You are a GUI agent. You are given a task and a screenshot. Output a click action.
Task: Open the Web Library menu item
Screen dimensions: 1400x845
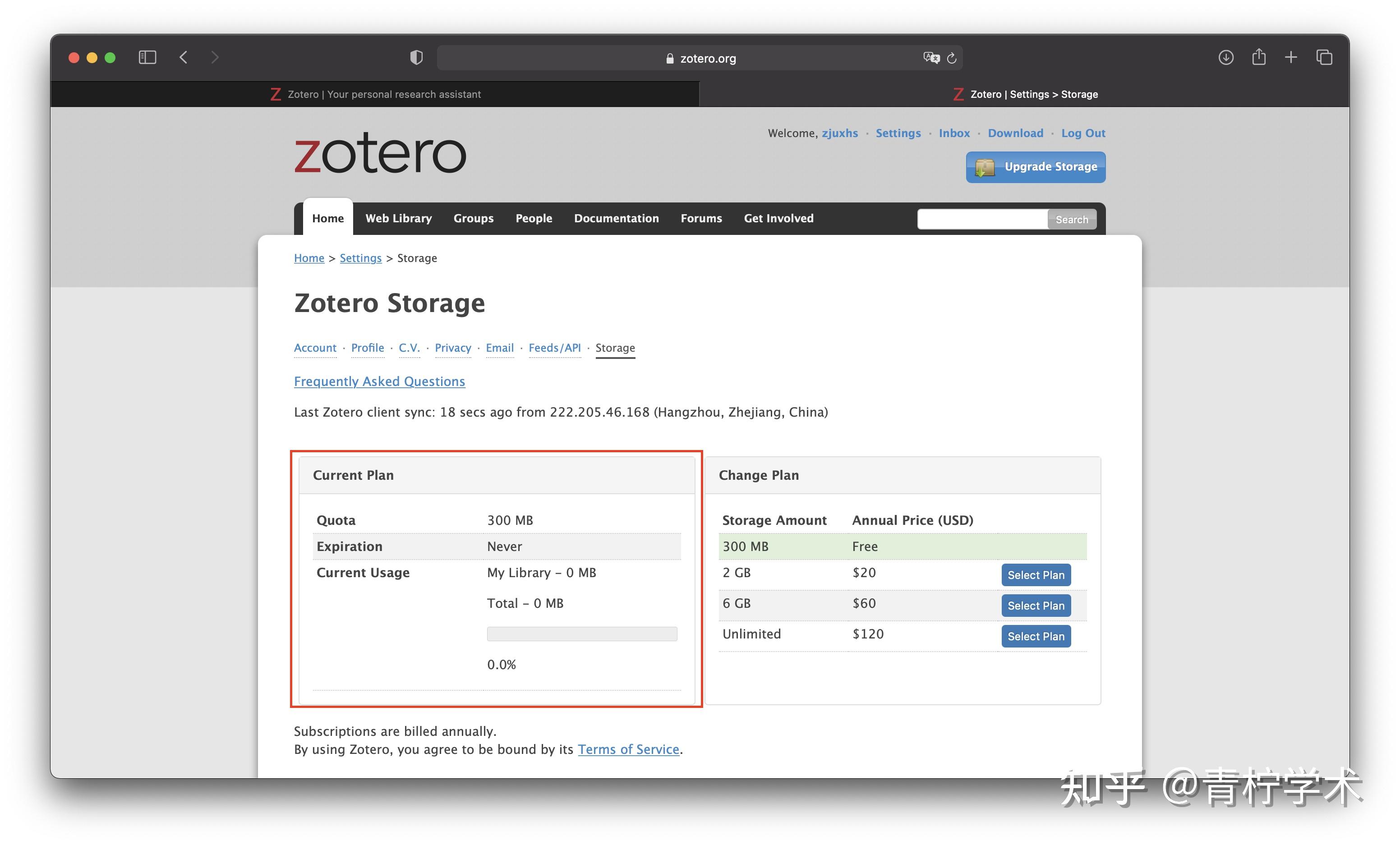tap(398, 219)
